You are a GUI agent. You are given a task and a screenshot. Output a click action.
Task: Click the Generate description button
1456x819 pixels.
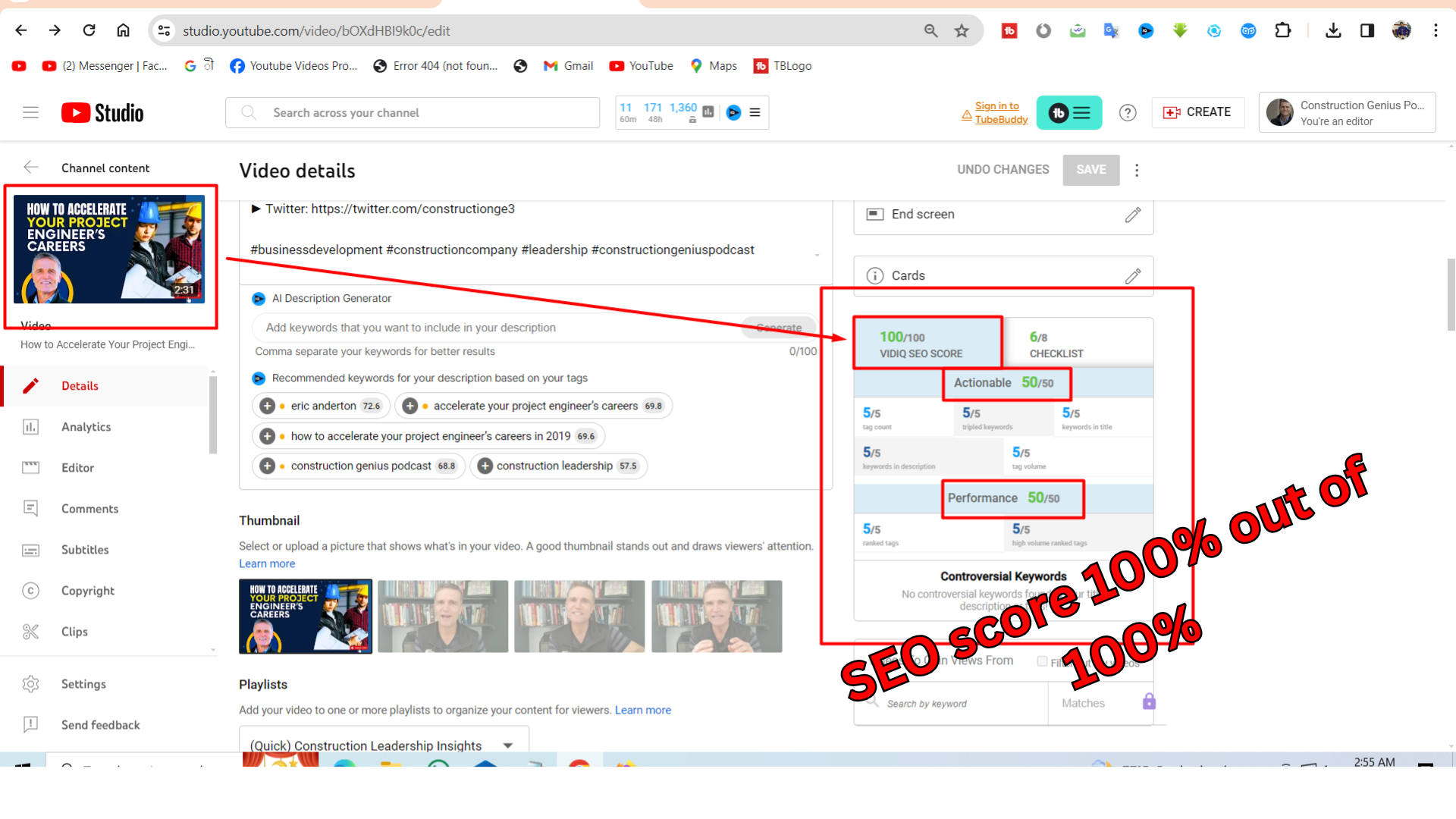click(779, 328)
